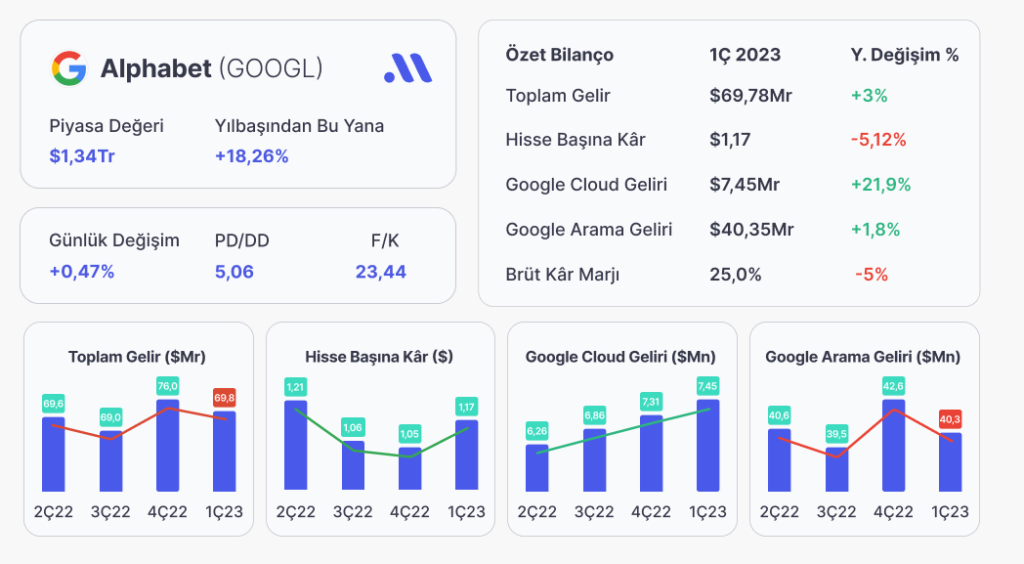
Task: Click the F/K label
Action: pos(385,241)
